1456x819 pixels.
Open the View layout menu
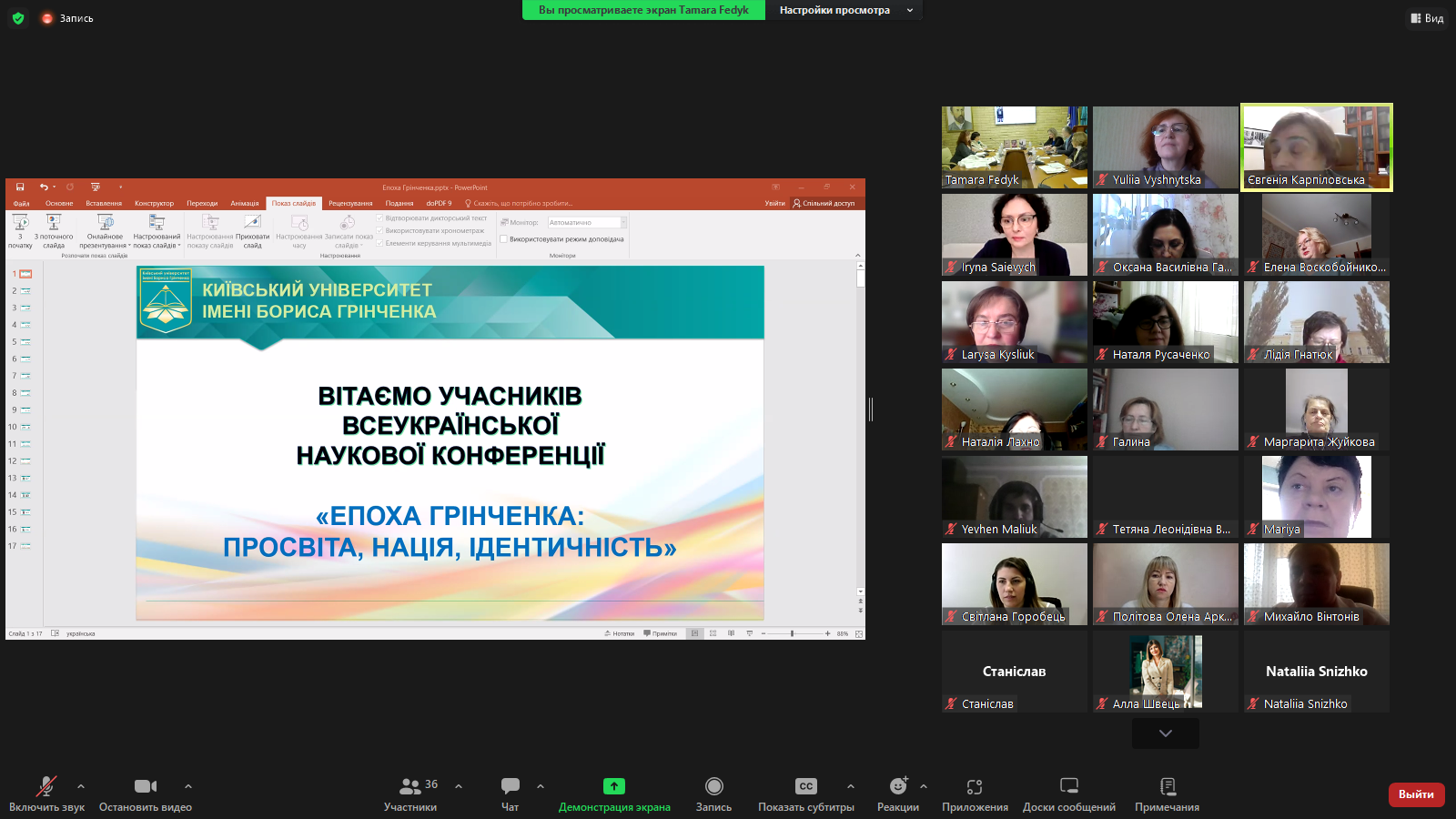[1427, 18]
